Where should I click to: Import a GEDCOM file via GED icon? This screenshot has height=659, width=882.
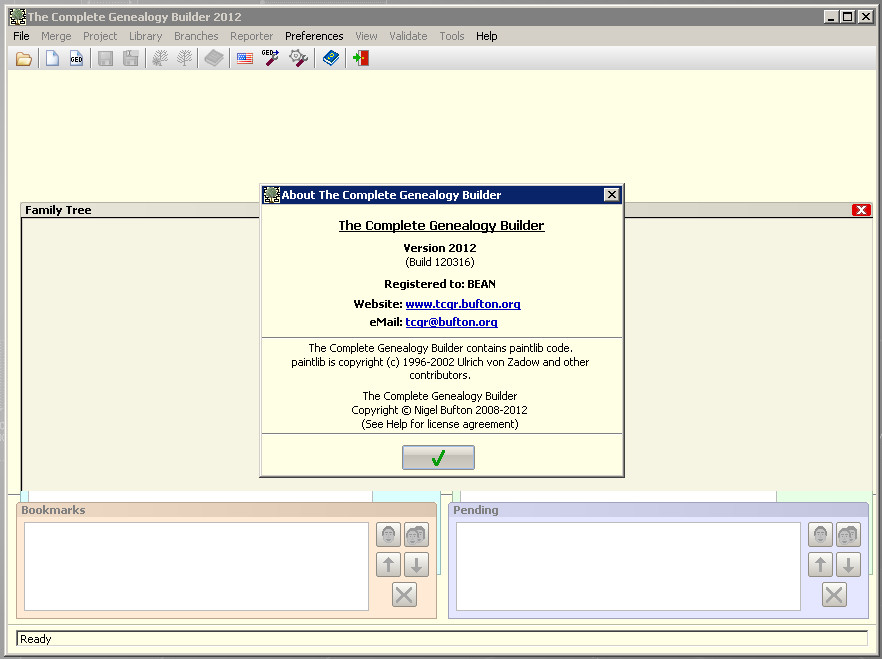pyautogui.click(x=76, y=58)
